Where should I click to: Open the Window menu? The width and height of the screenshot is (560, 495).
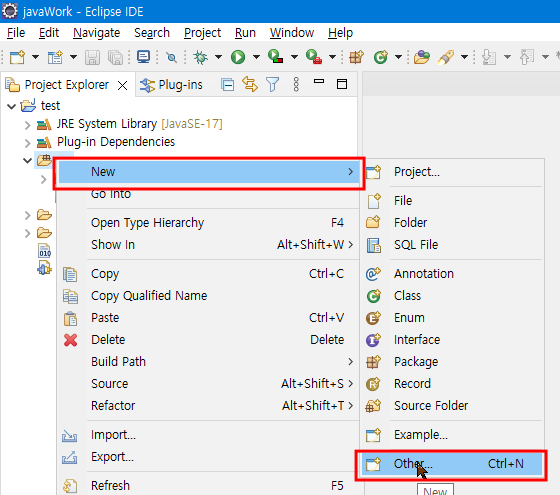(x=292, y=33)
